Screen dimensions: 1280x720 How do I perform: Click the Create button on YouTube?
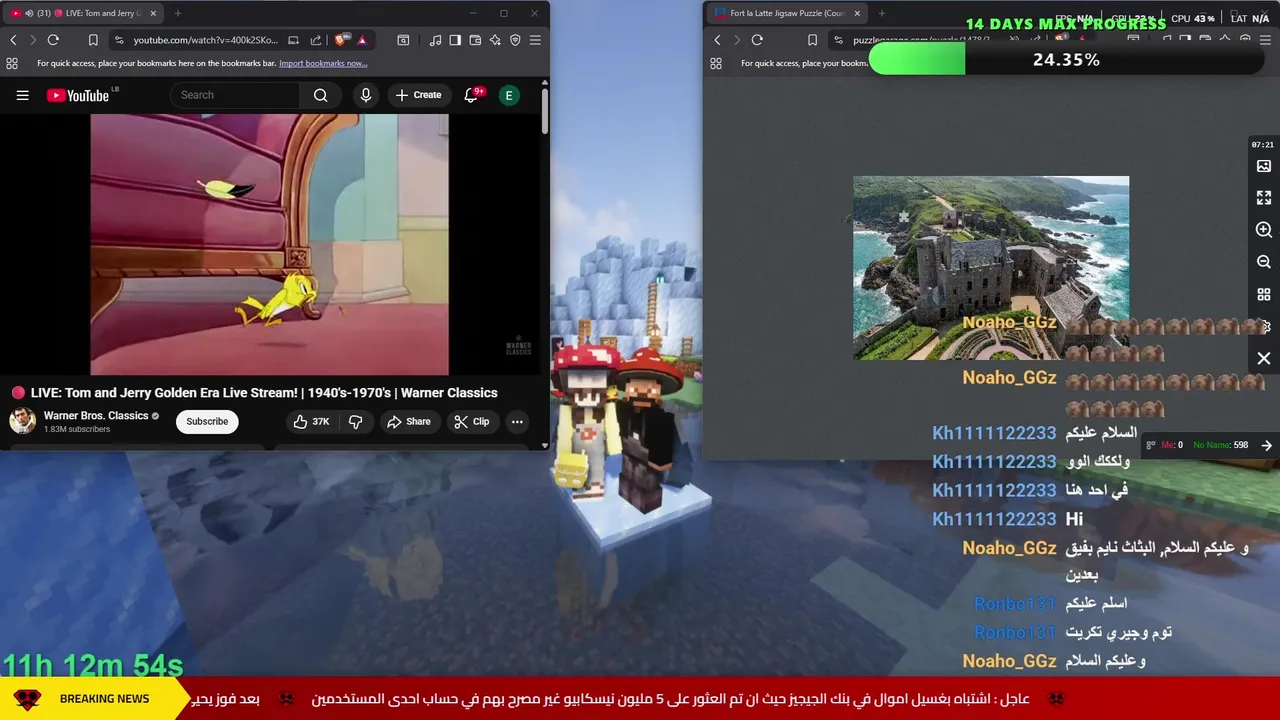pyautogui.click(x=418, y=95)
